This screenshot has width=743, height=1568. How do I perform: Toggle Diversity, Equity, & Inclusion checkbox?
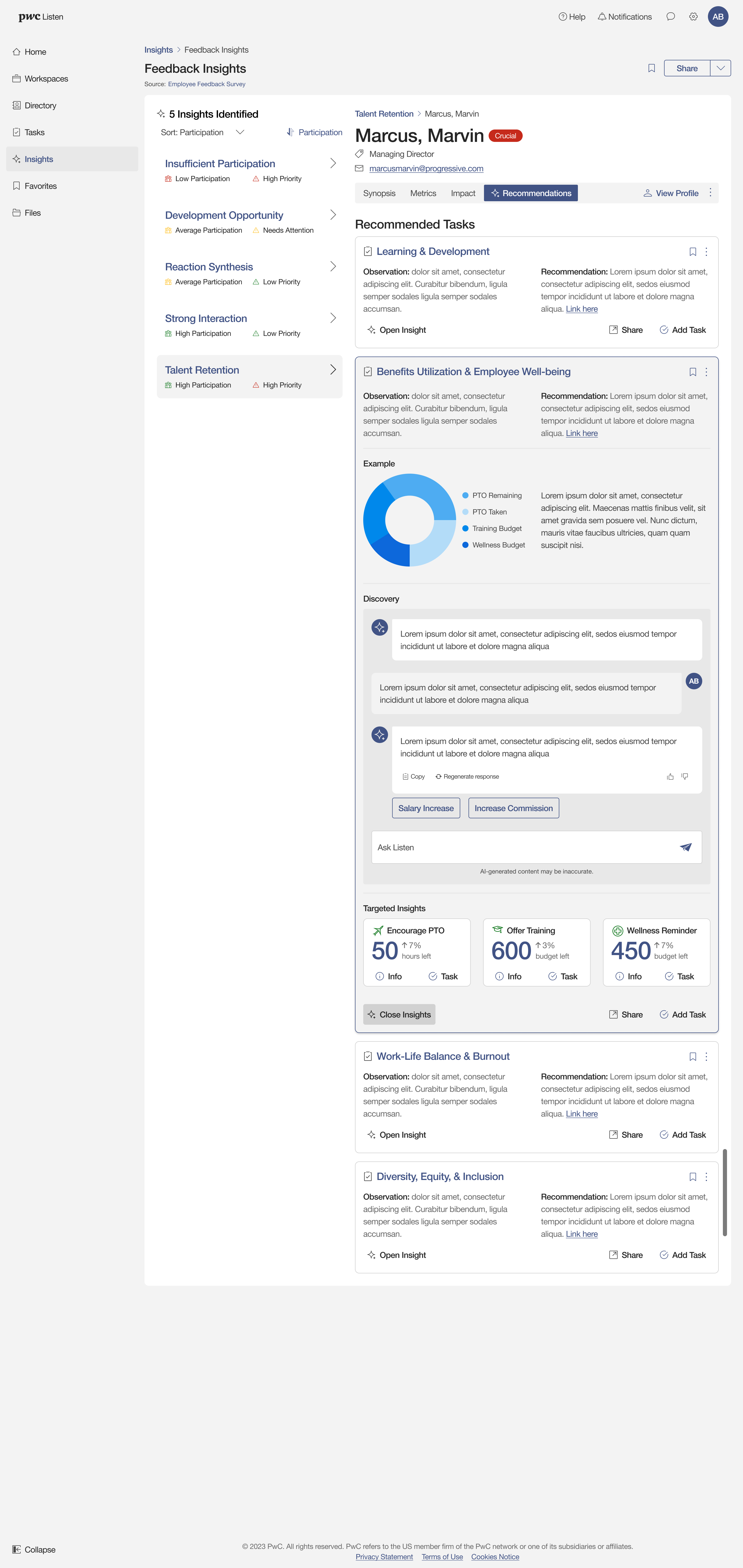coord(368,1177)
